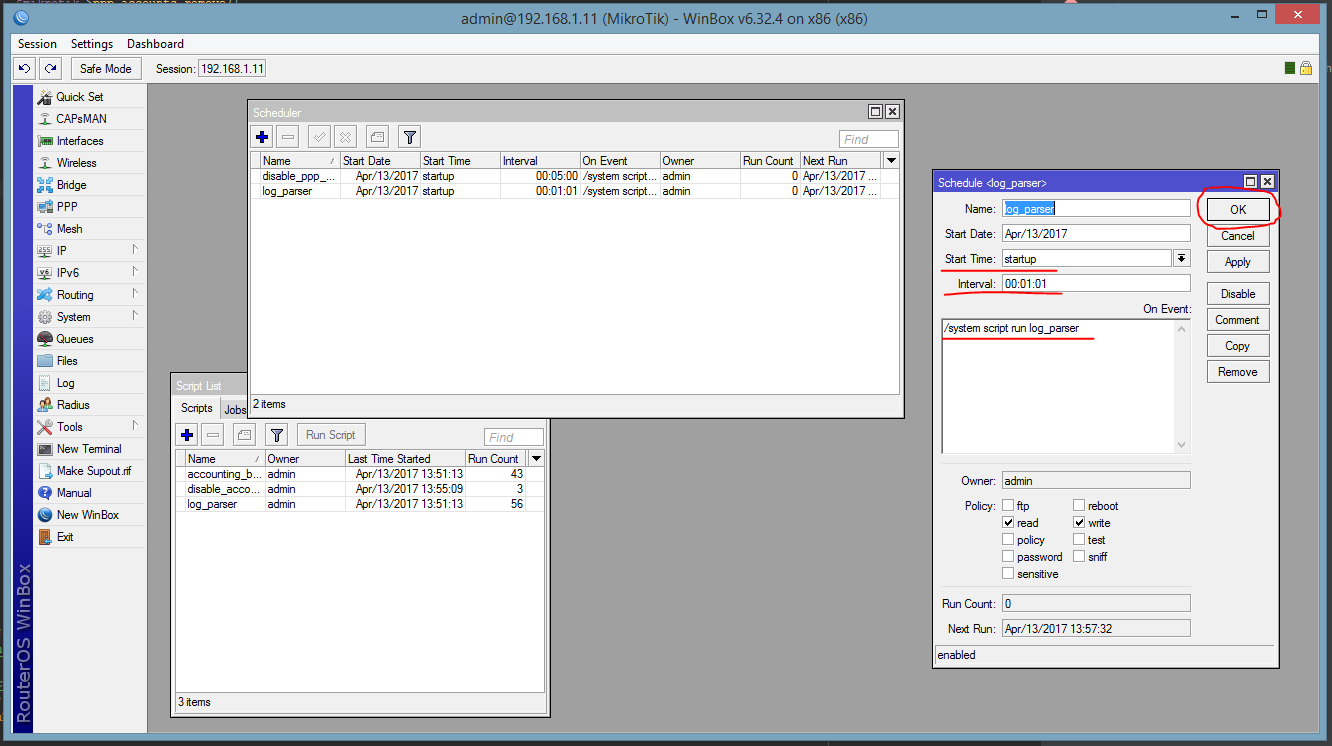Click Comment button in Schedule dialog
The height and width of the screenshot is (746, 1332).
coord(1238,320)
